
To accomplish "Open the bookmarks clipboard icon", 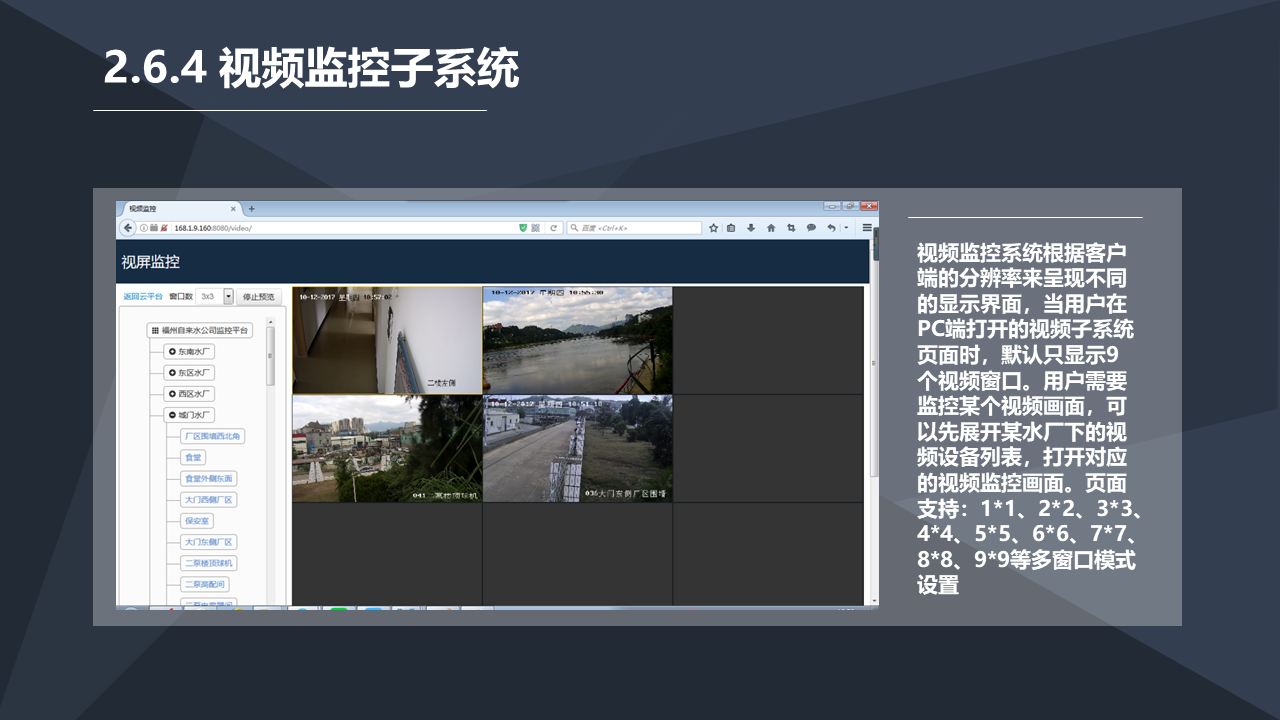I will [x=731, y=228].
